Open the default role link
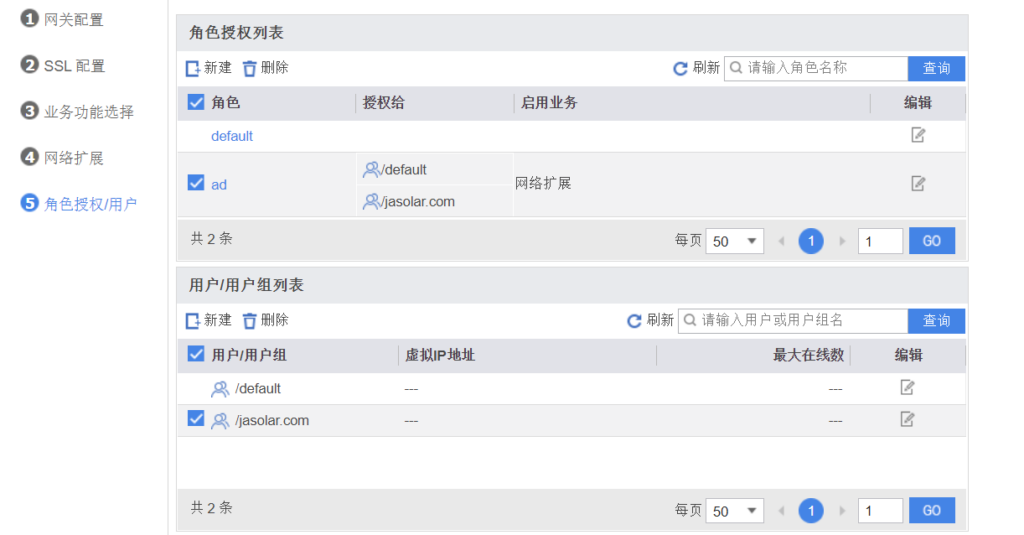Screen dimensions: 1024x535 (231, 136)
